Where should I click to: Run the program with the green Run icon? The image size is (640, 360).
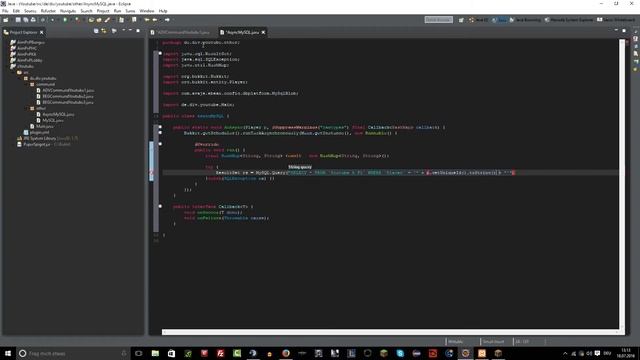tap(65, 20)
